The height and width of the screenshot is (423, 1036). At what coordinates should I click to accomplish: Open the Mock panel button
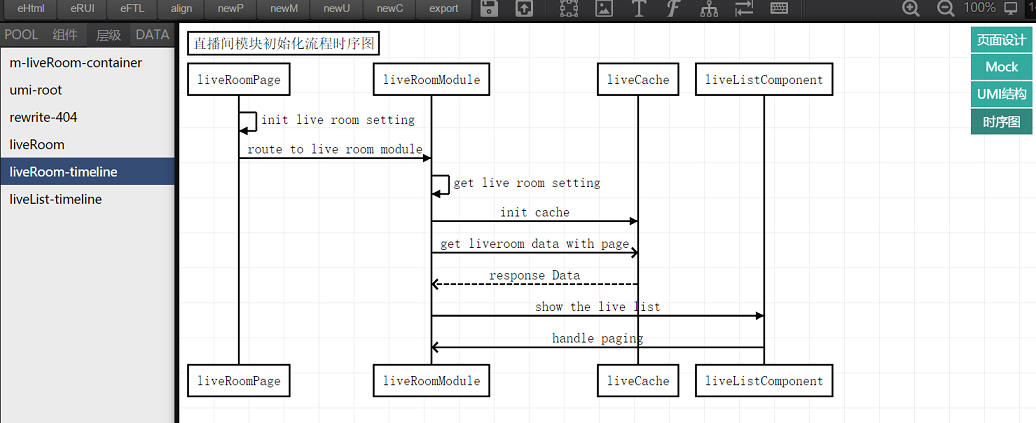click(x=1001, y=67)
